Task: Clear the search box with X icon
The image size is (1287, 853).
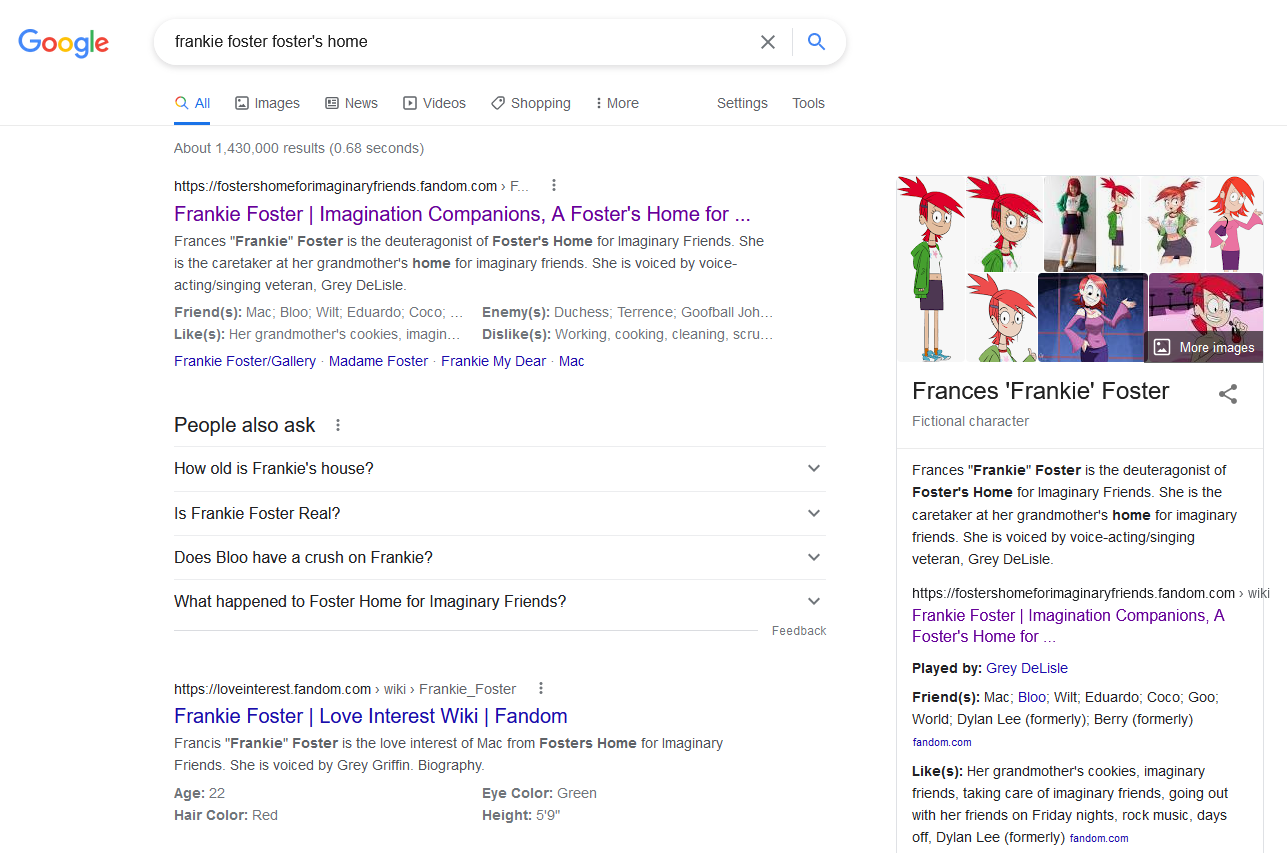Action: (x=767, y=42)
